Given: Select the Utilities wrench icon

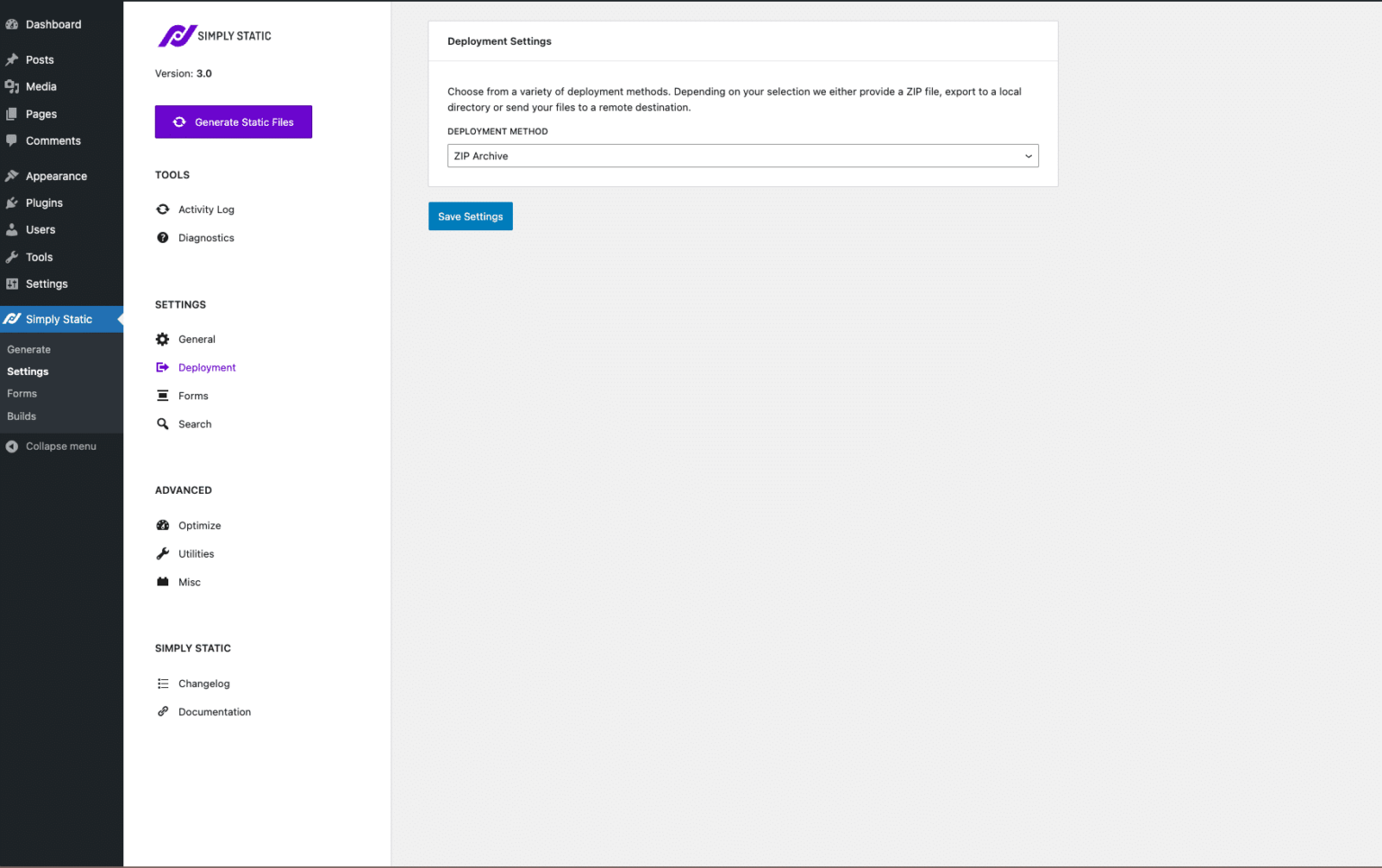Looking at the screenshot, I should (163, 553).
